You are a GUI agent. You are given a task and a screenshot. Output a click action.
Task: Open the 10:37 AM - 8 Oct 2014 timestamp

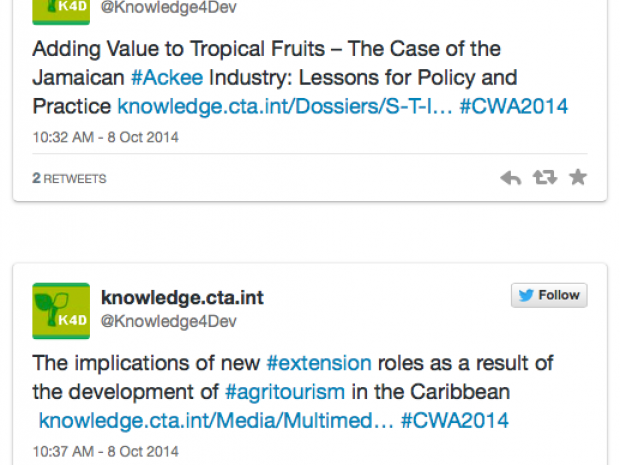click(x=105, y=452)
